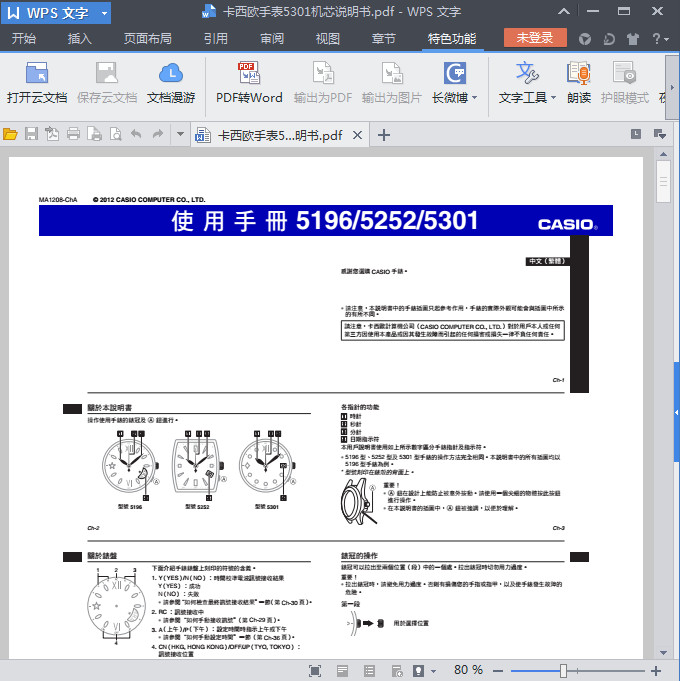Open the WPS 文字 application menu
Image resolution: width=680 pixels, height=681 pixels.
point(56,13)
